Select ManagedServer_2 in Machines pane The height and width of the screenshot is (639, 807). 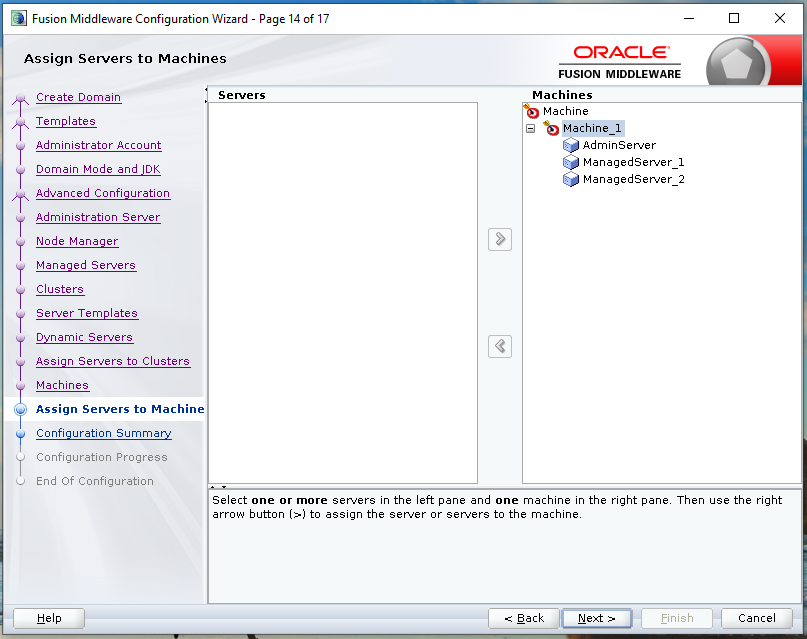[x=634, y=179]
